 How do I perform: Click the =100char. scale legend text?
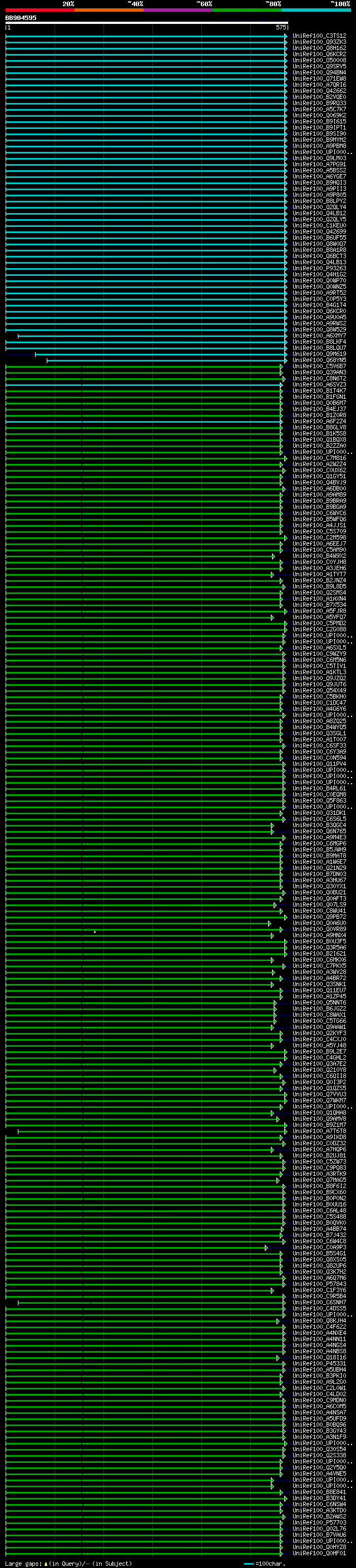click(x=270, y=1563)
